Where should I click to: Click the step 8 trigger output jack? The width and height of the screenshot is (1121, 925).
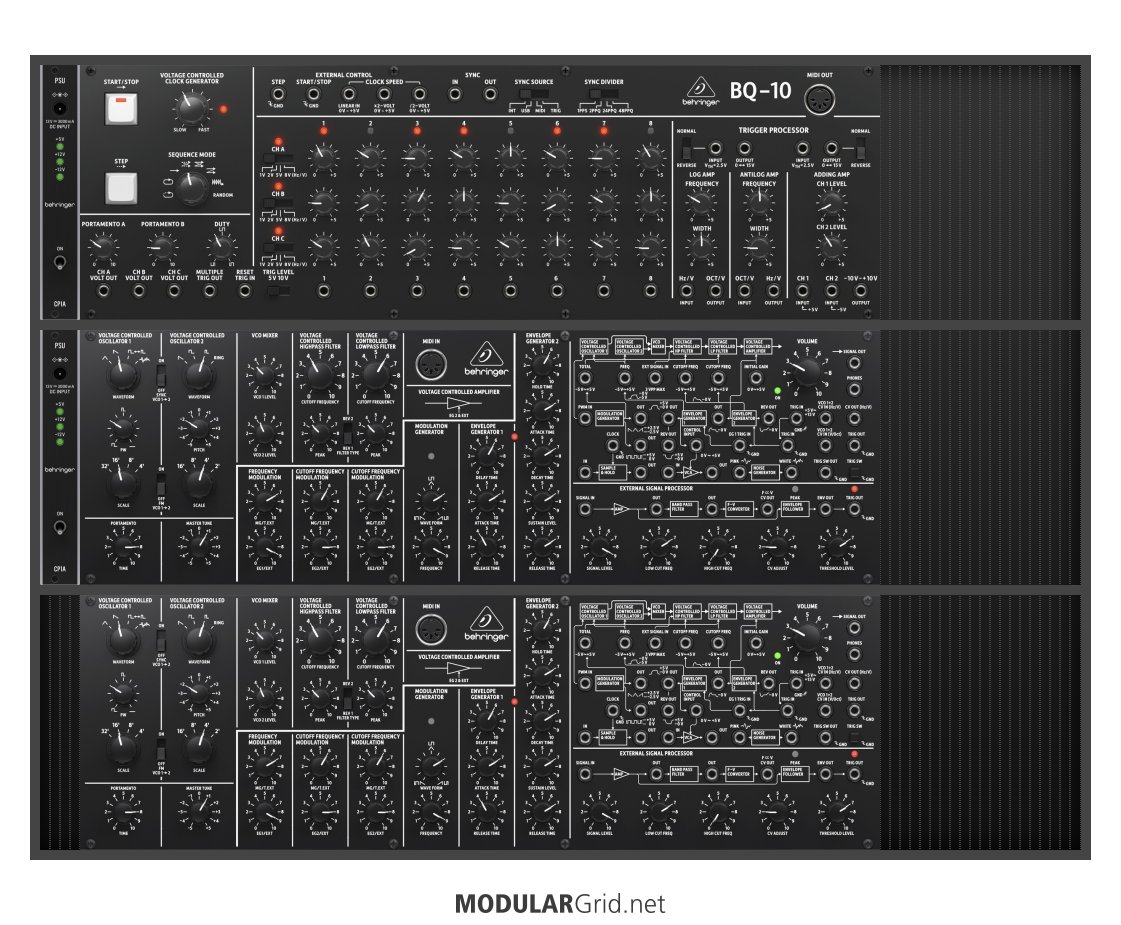[650, 291]
